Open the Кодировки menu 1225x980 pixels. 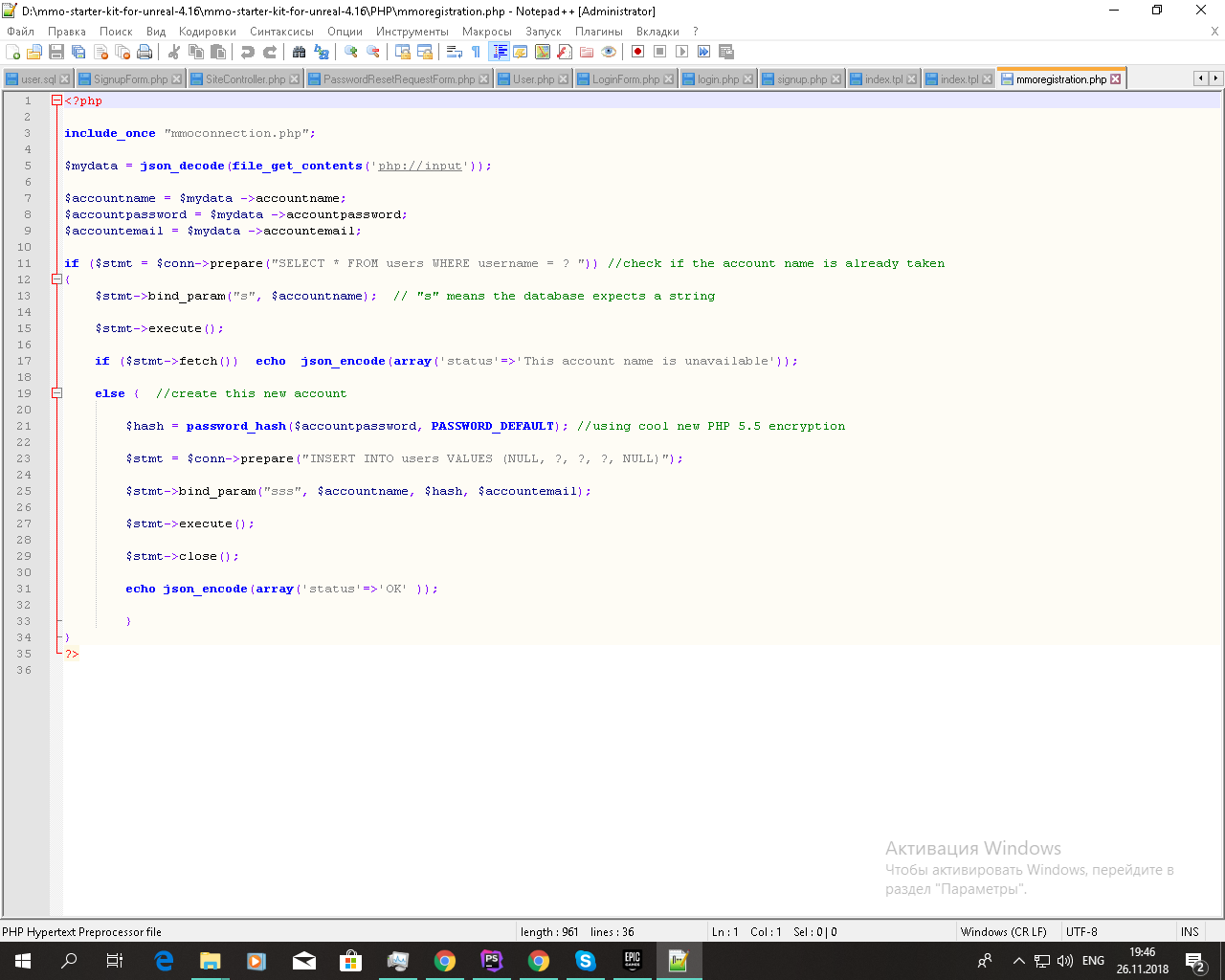point(207,32)
